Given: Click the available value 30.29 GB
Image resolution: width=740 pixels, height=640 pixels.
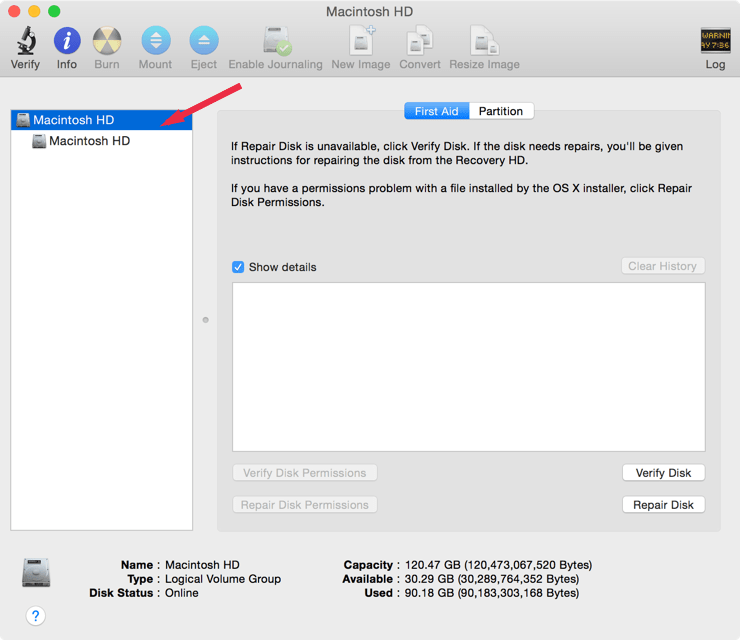Looking at the screenshot, I should [429, 579].
